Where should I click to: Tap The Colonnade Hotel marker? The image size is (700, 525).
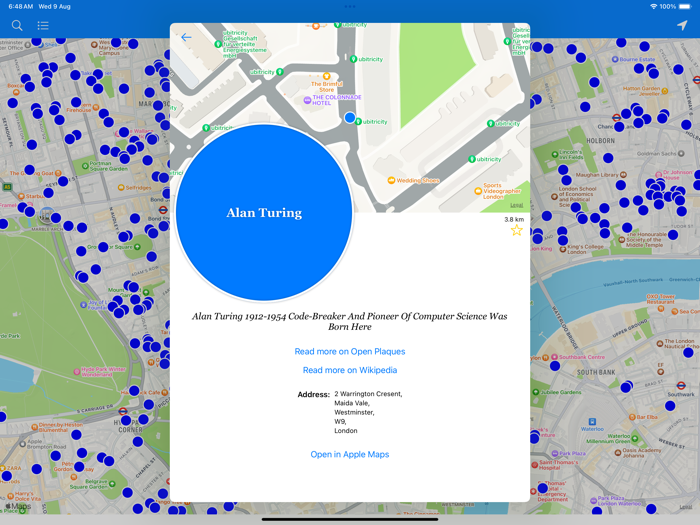(307, 100)
